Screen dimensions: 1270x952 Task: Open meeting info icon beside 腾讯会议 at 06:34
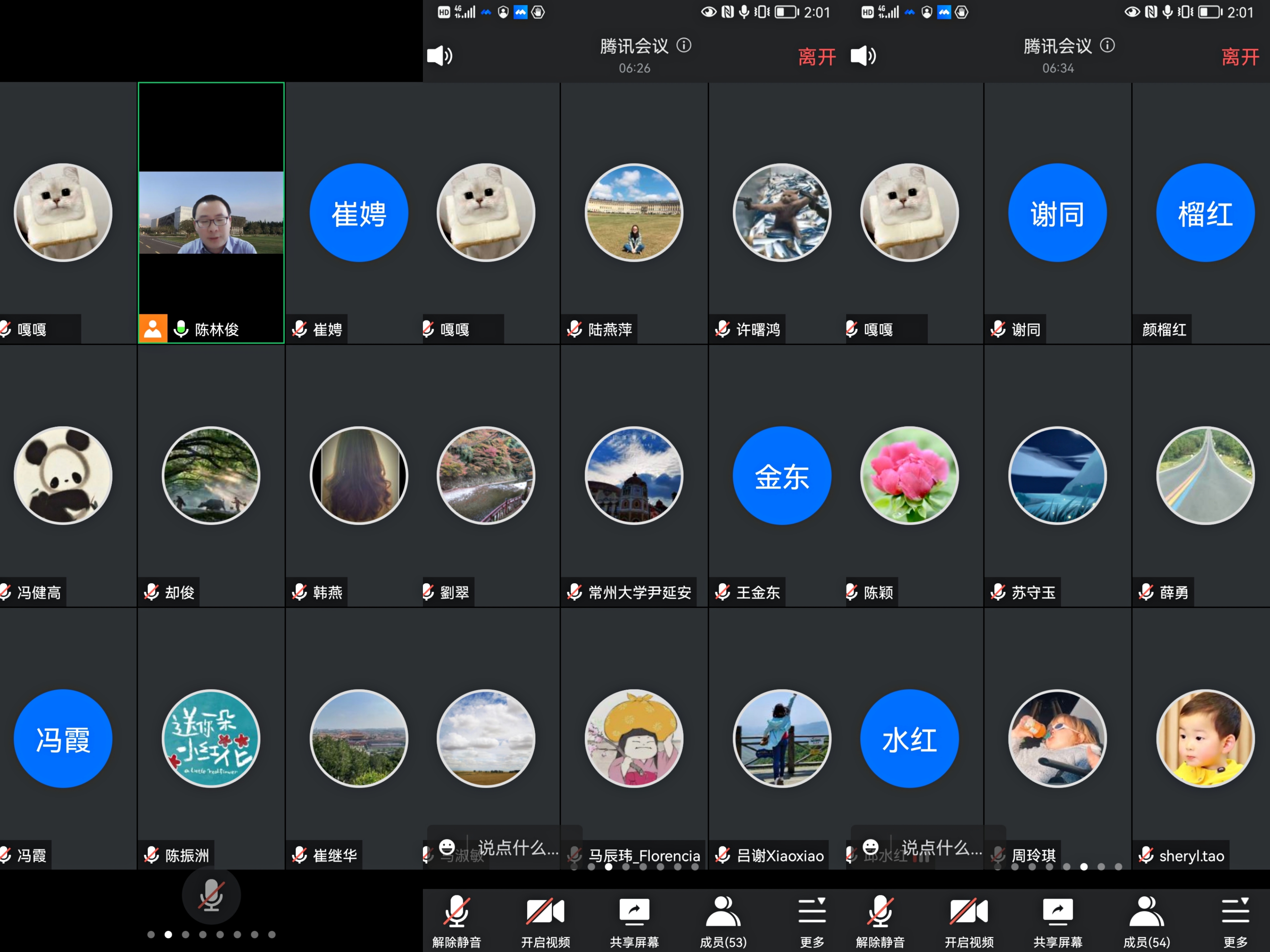point(1108,45)
